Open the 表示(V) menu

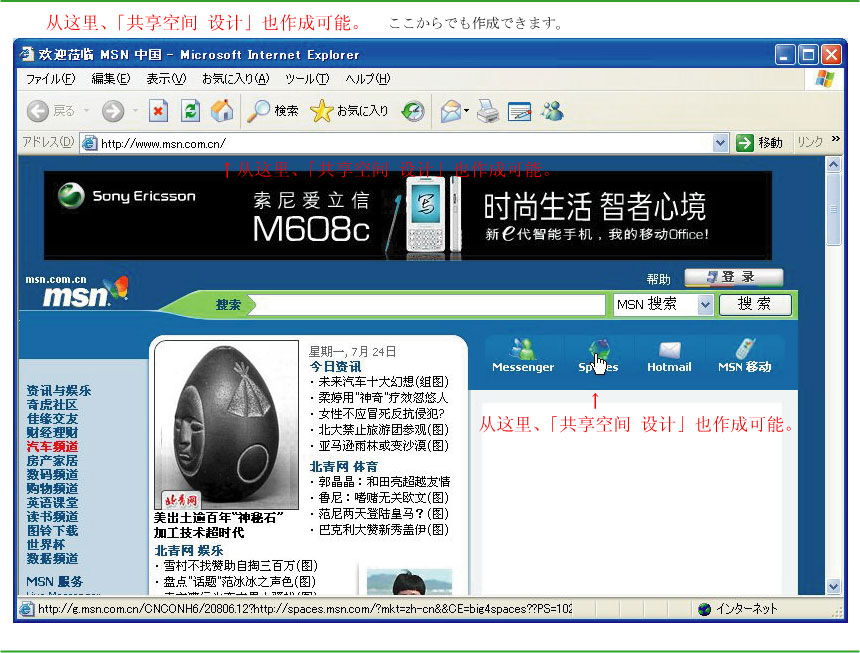[166, 79]
